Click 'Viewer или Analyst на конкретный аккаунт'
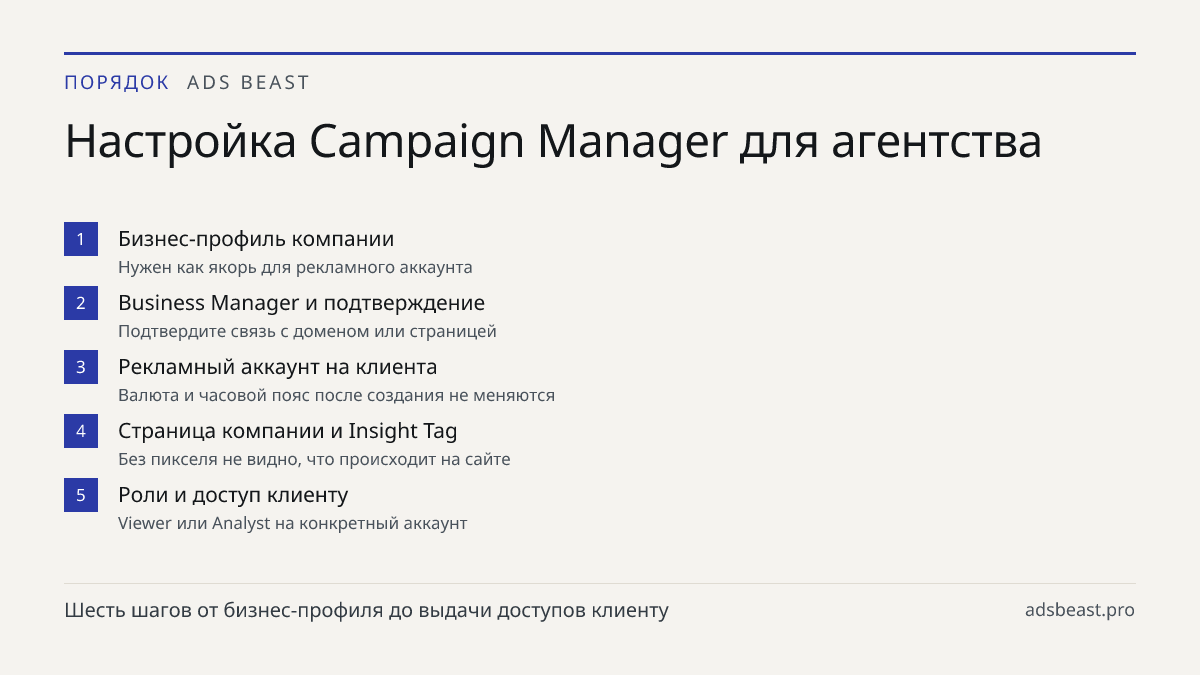The width and height of the screenshot is (1200, 675). [292, 523]
